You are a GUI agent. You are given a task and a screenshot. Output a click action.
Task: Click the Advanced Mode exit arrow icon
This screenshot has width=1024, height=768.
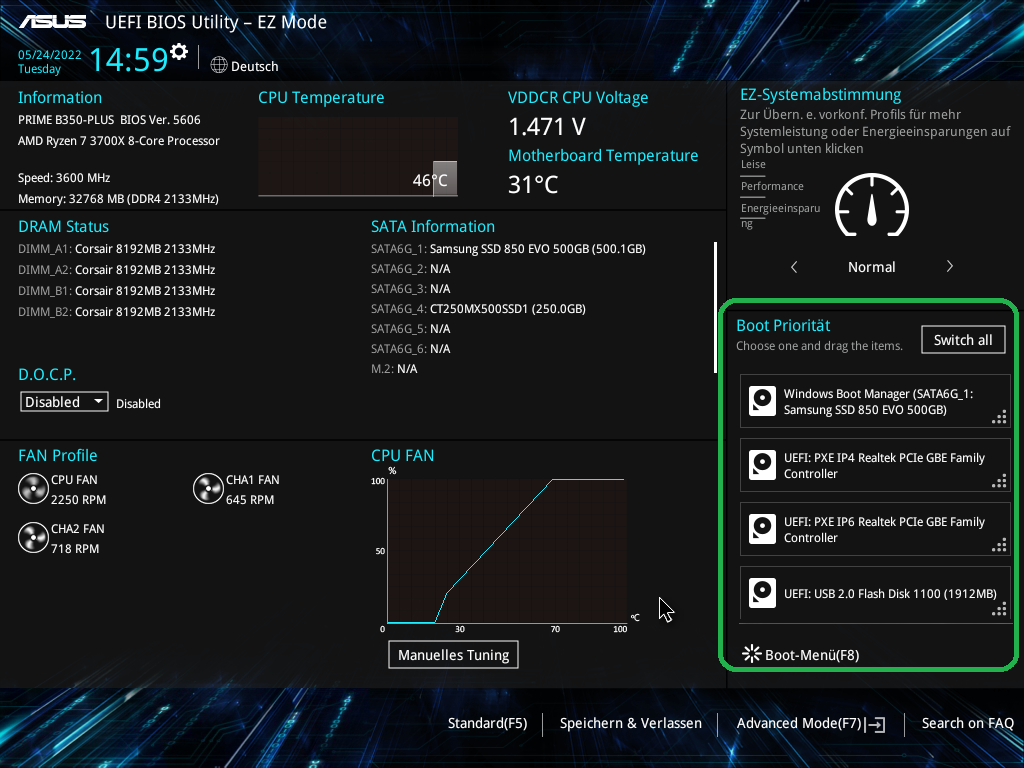click(875, 724)
